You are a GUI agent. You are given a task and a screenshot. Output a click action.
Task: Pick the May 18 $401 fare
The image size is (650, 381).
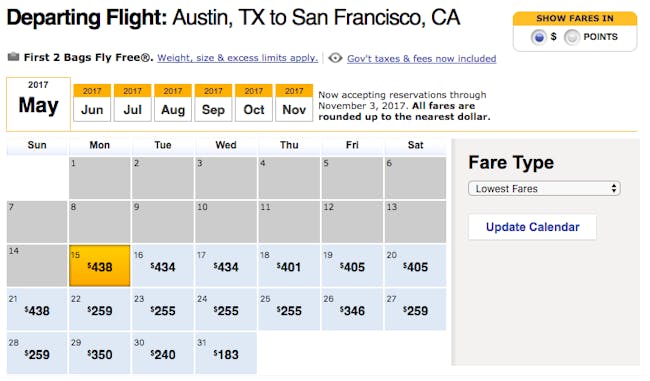click(289, 265)
